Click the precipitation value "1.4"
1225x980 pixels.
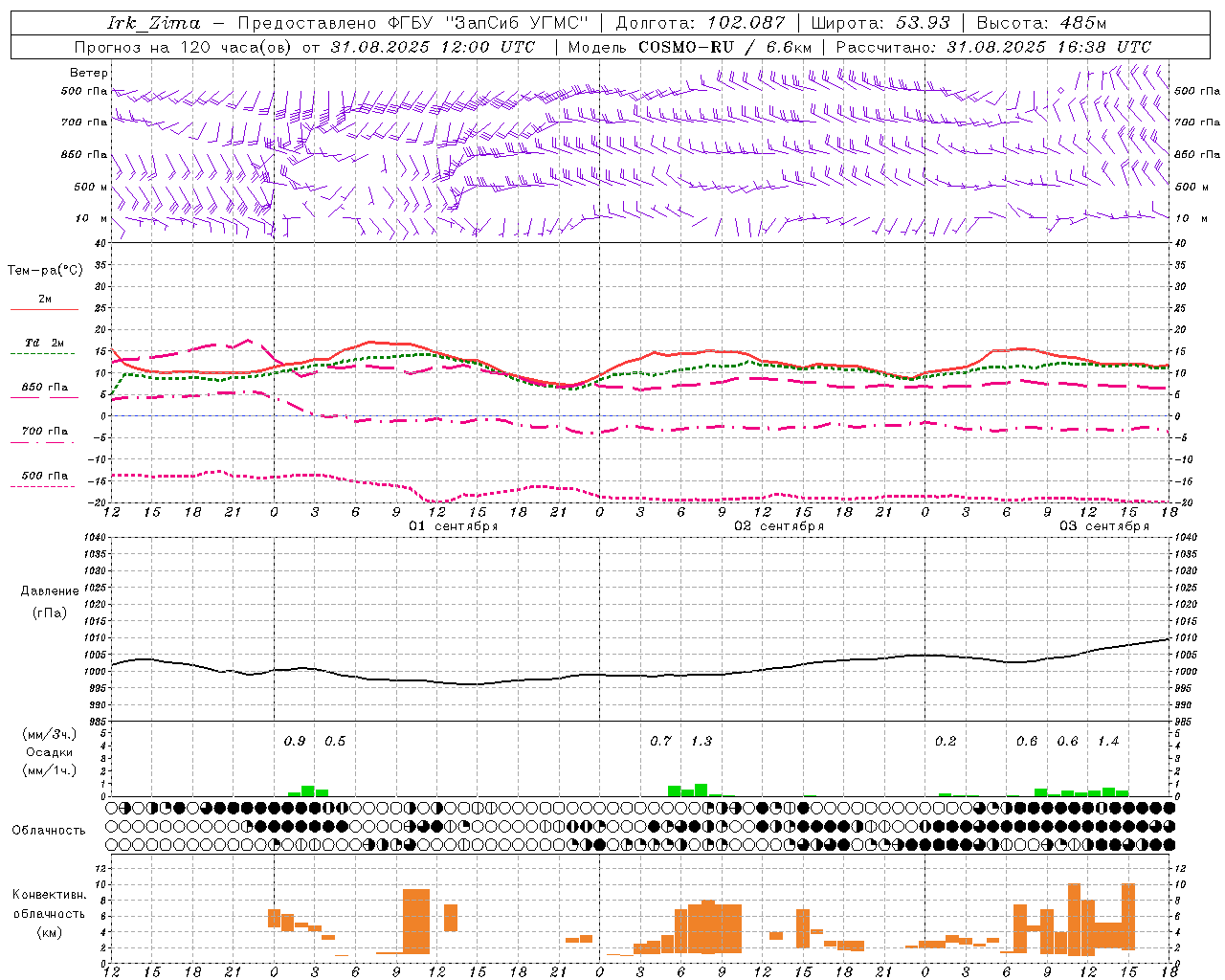pyautogui.click(x=1108, y=742)
